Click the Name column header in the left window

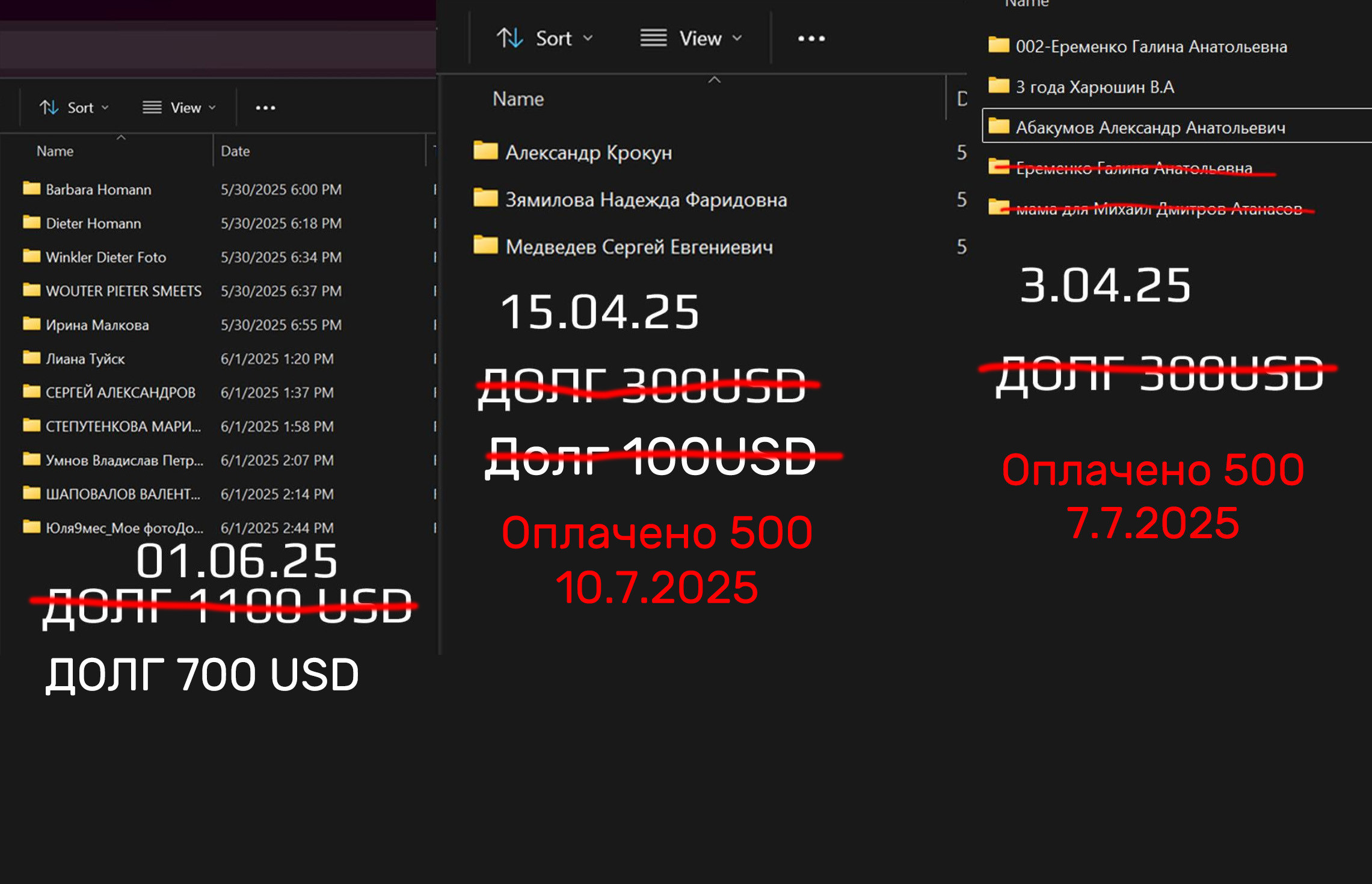55,151
